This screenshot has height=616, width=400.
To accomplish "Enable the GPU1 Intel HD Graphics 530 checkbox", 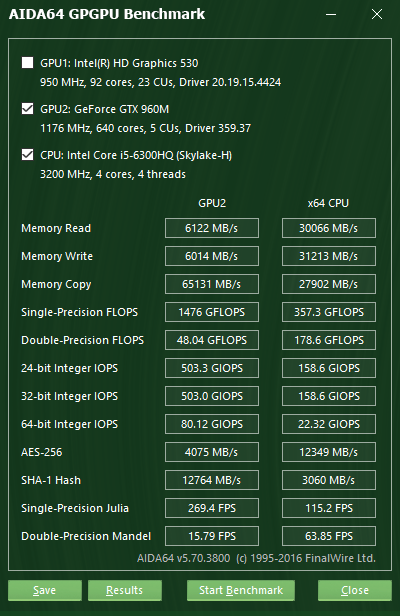I will 28,62.
